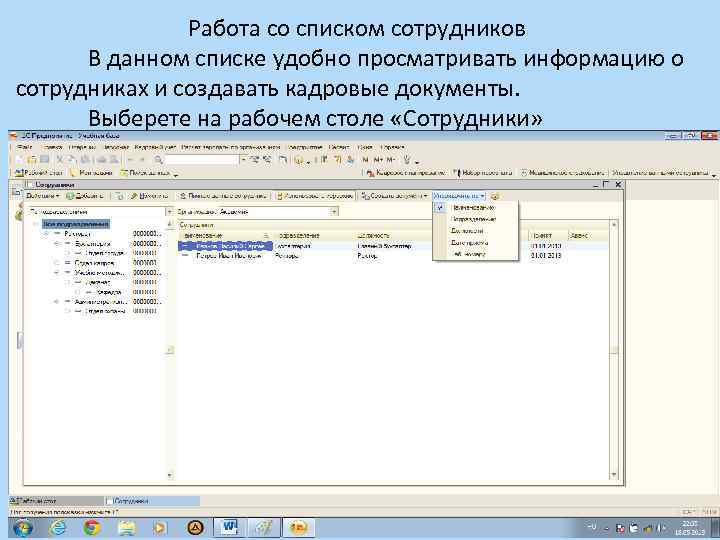This screenshot has height=540, width=720.
Task: Click the Cut scissors icon in main toolbar
Action: [59, 159]
